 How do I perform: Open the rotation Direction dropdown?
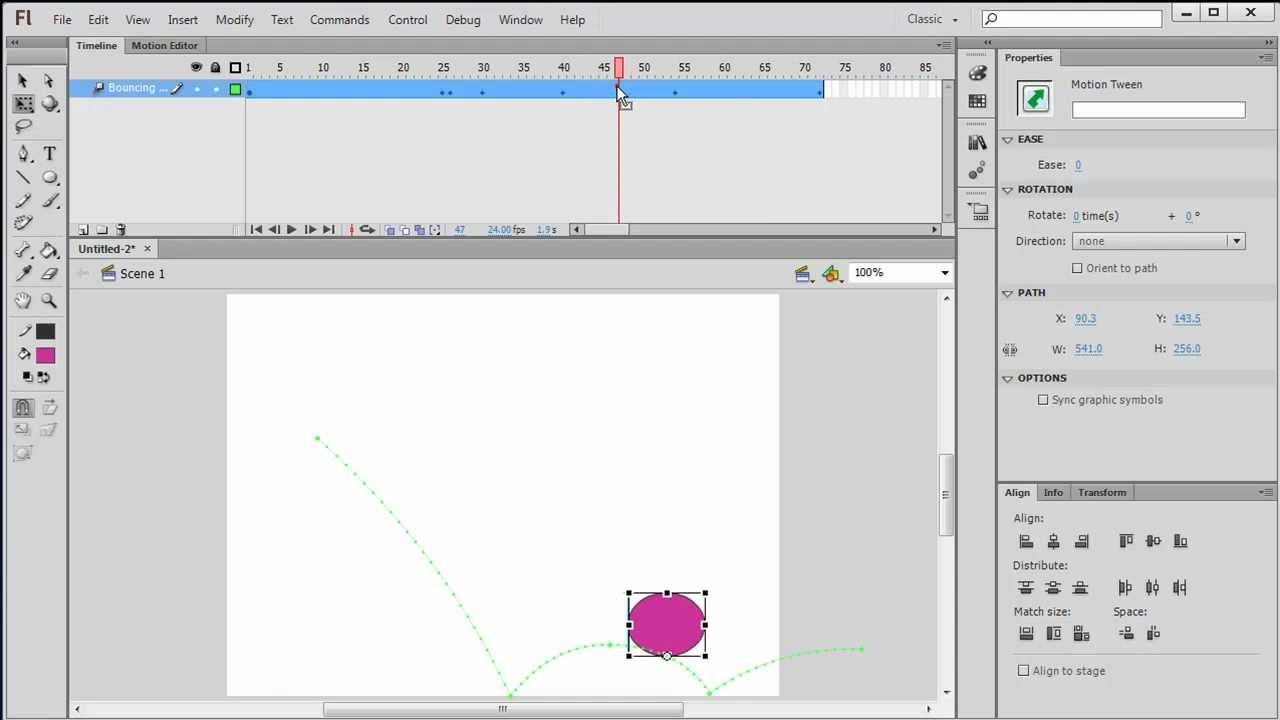click(1158, 241)
